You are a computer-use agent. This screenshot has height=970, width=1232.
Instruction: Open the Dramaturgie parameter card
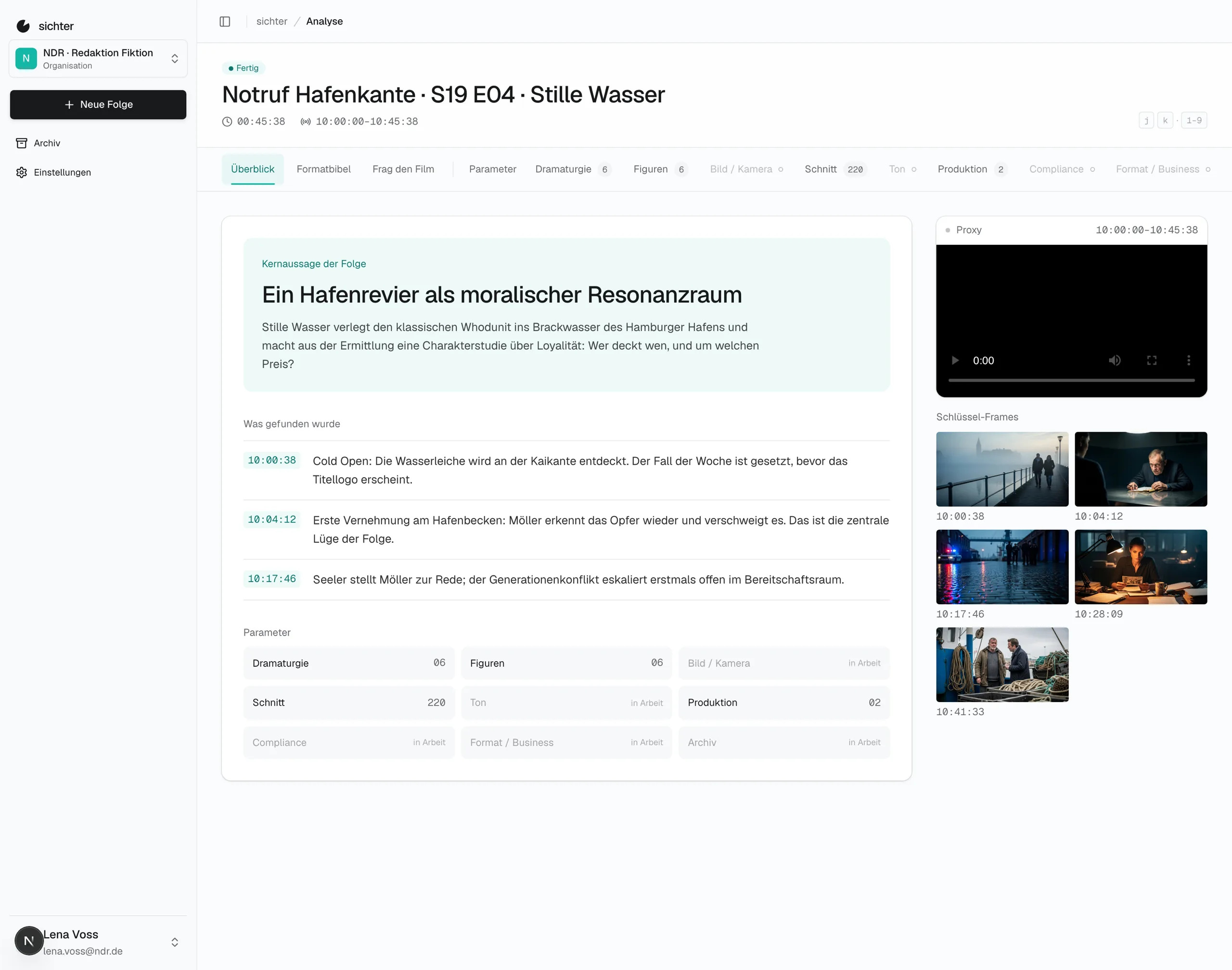click(x=349, y=663)
